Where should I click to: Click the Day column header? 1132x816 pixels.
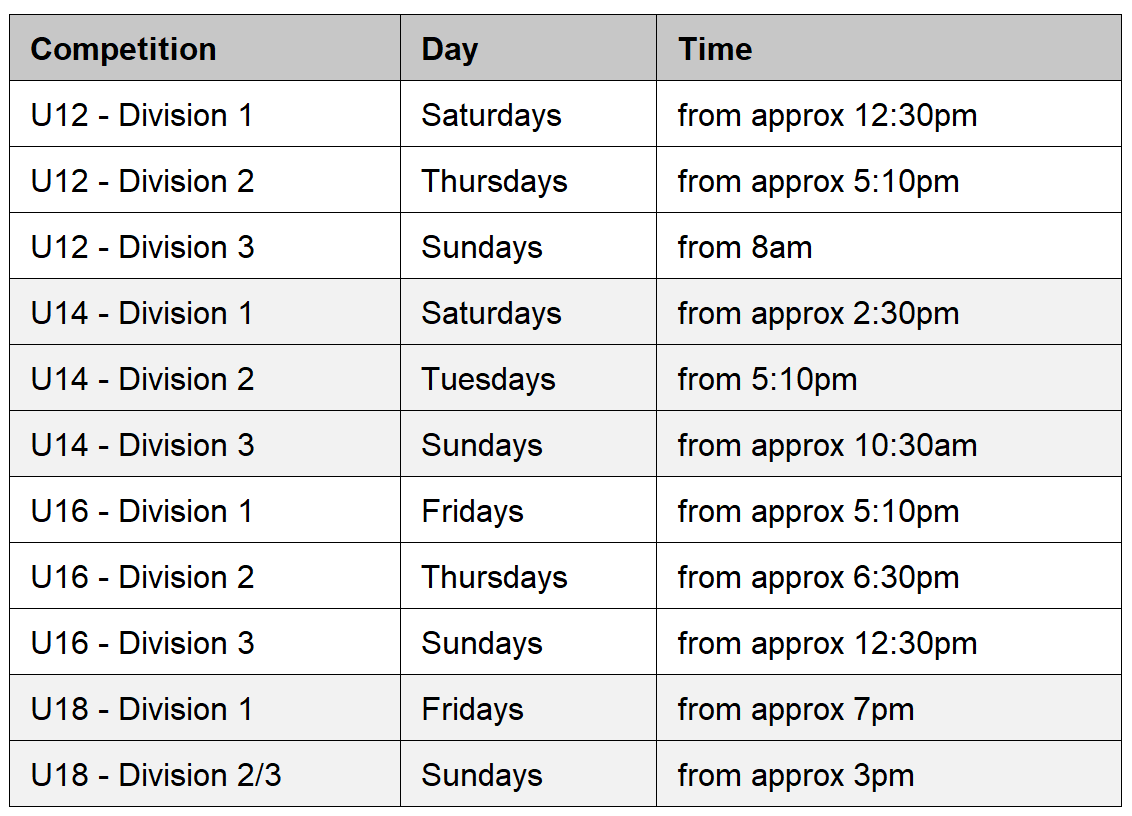528,48
